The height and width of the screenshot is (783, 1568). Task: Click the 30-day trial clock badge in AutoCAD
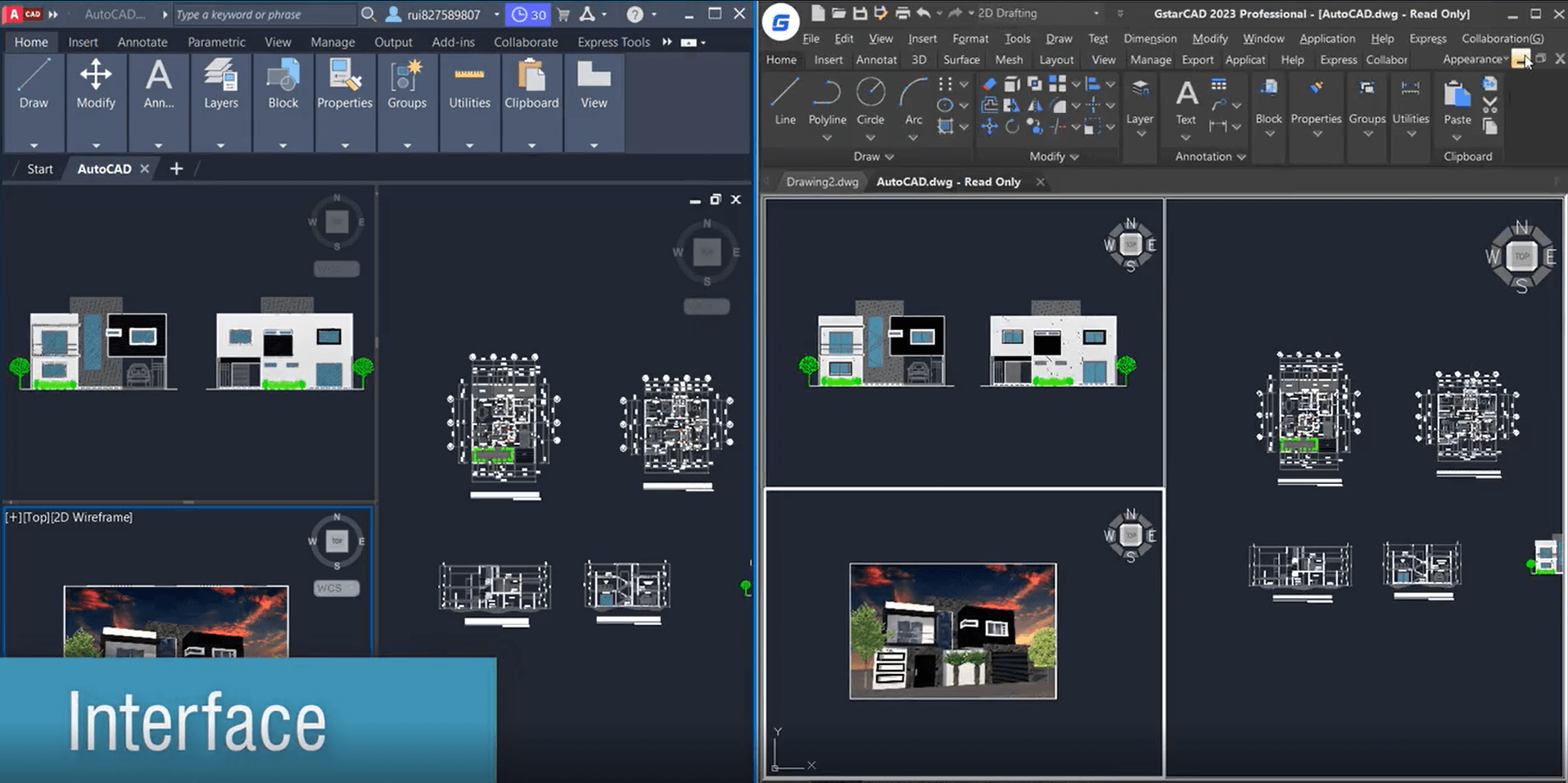tap(528, 14)
